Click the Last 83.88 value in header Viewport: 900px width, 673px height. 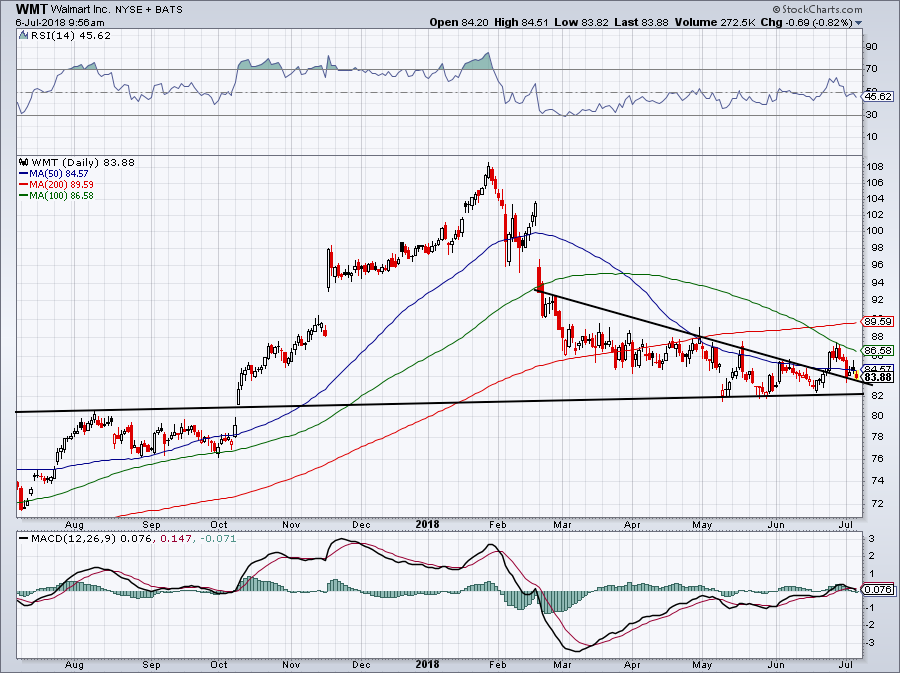[x=641, y=22]
